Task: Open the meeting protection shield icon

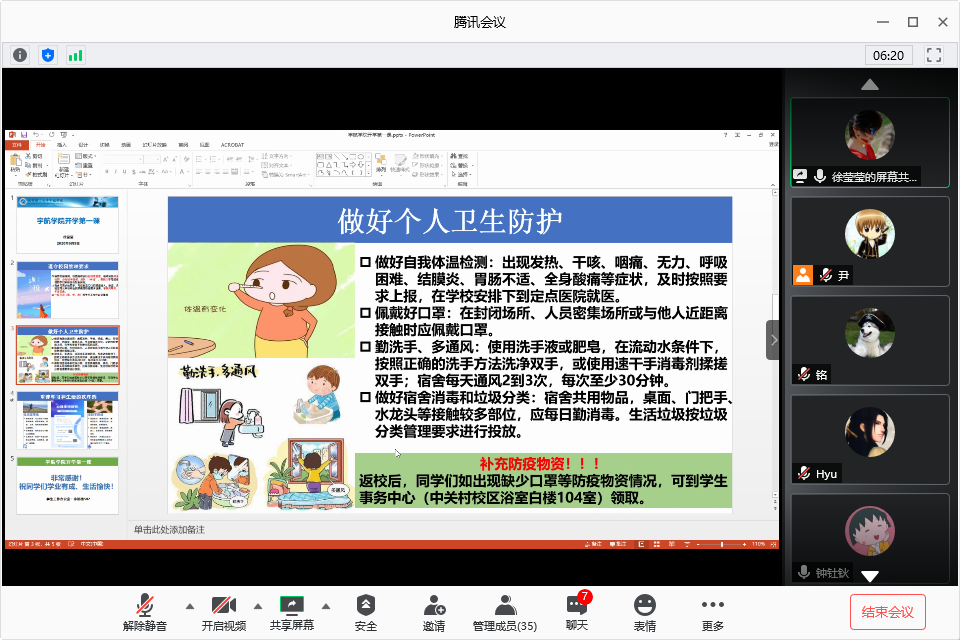Action: click(x=47, y=54)
